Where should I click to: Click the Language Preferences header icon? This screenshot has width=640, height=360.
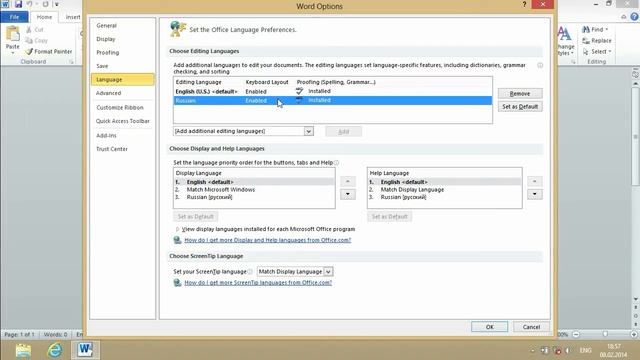click(178, 29)
